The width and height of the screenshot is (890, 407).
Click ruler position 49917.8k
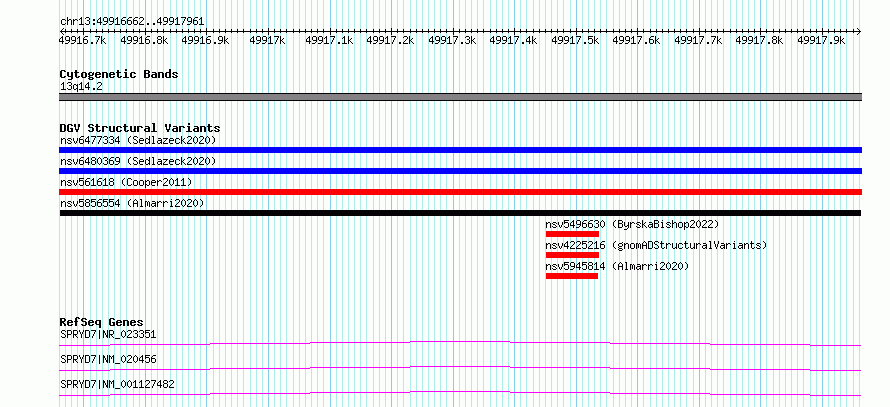[759, 40]
